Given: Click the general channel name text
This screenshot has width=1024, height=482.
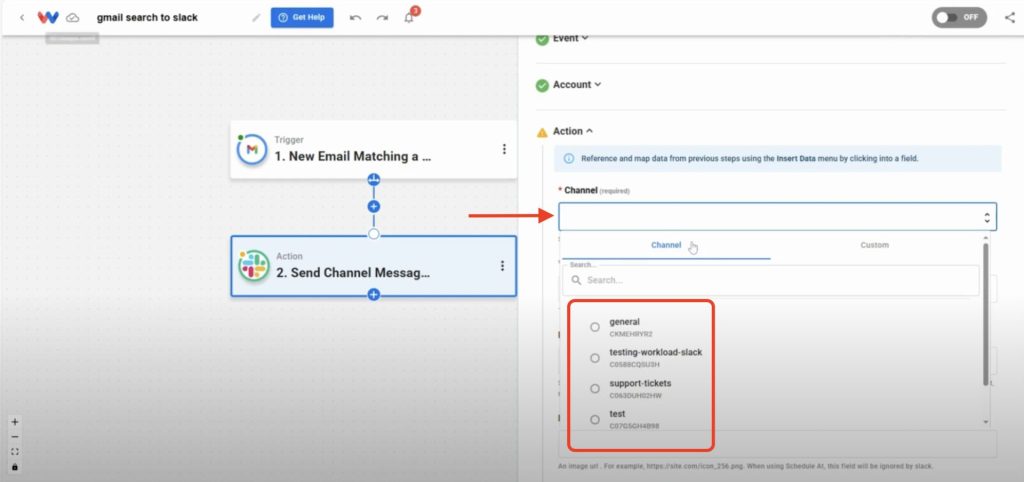Looking at the screenshot, I should pyautogui.click(x=624, y=322).
